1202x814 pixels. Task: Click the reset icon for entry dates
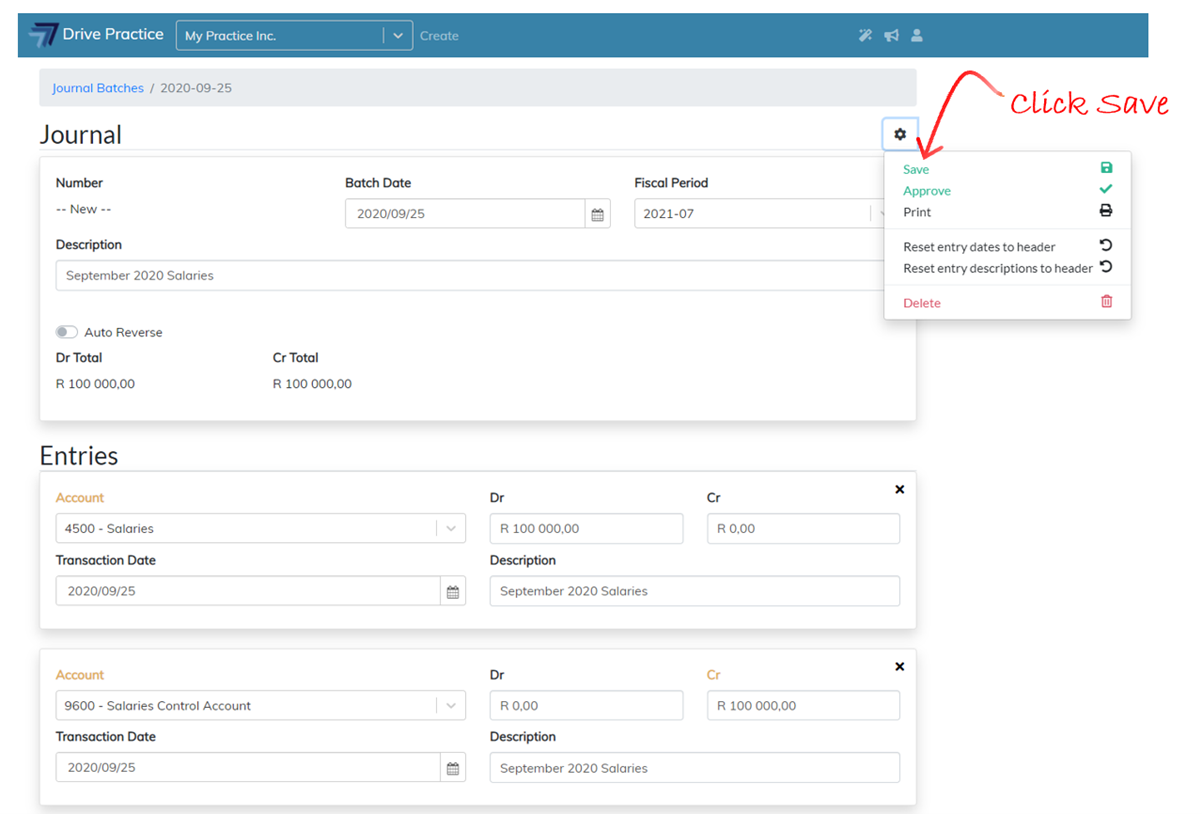point(1106,245)
